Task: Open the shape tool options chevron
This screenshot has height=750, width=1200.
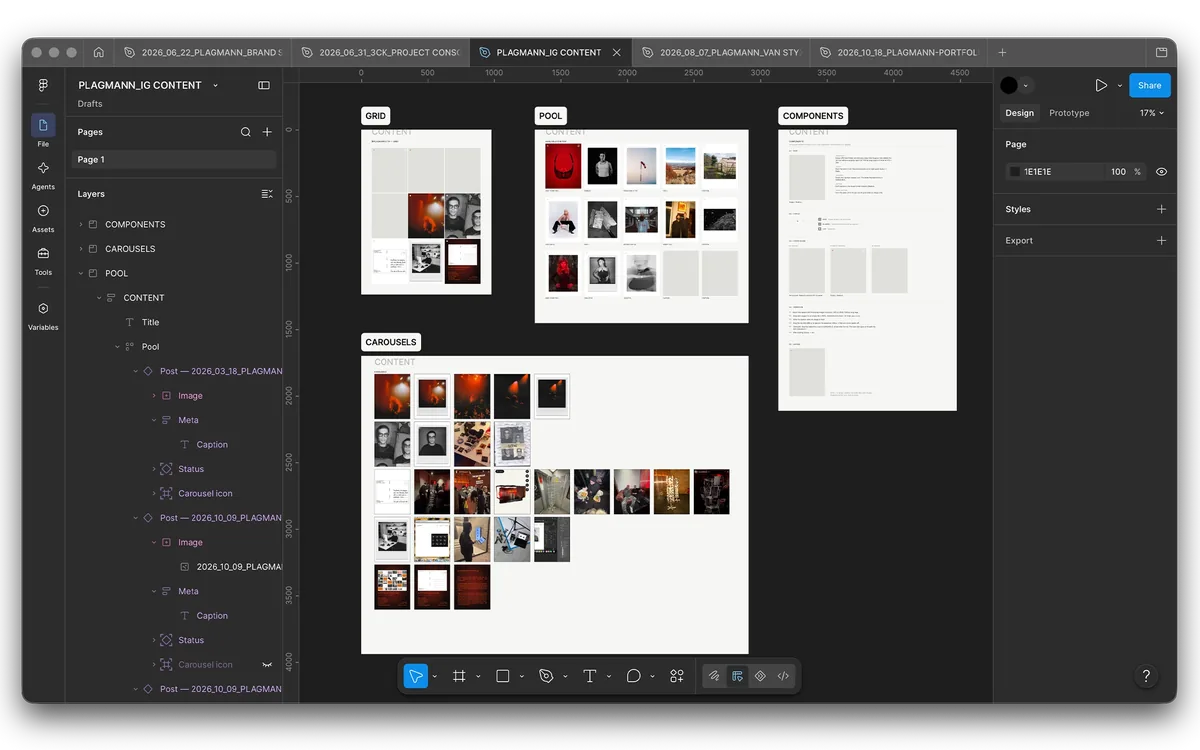Action: (x=521, y=677)
